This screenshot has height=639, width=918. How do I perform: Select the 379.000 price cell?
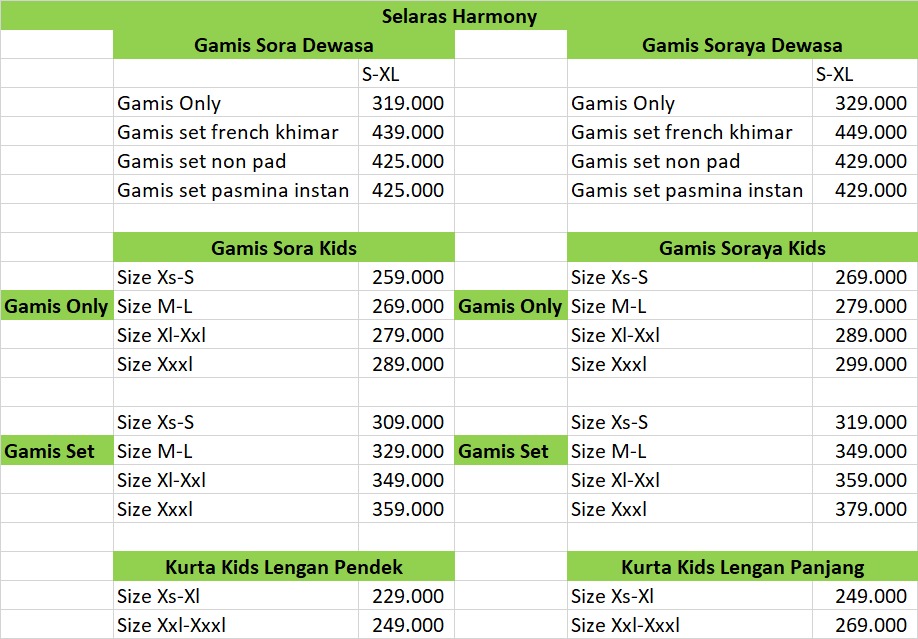click(865, 508)
